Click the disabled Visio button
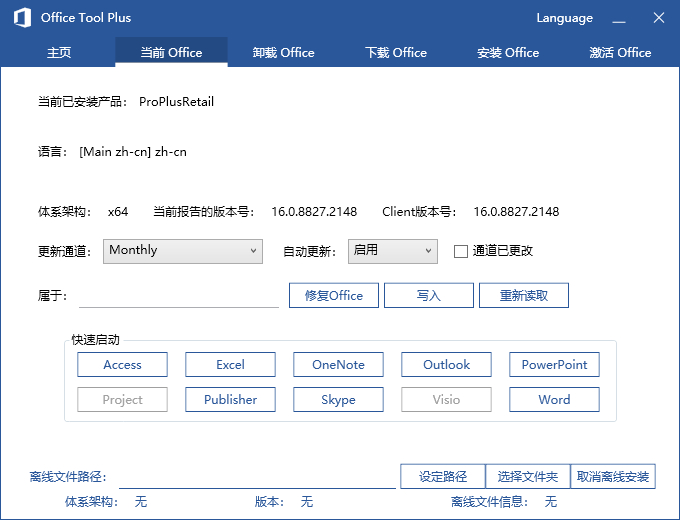The height and width of the screenshot is (520, 680). [x=446, y=399]
